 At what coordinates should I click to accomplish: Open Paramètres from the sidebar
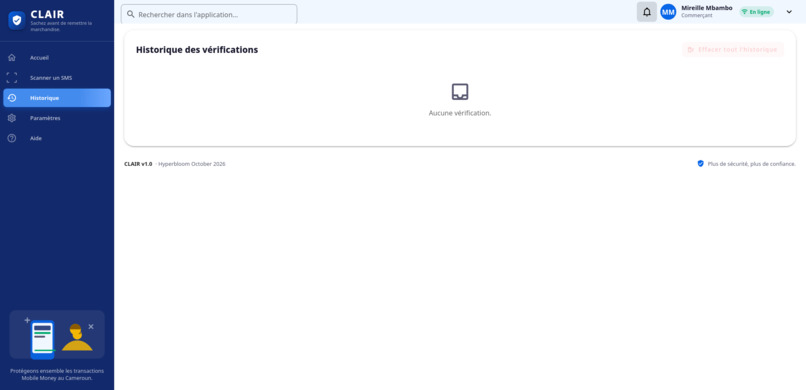click(57, 118)
